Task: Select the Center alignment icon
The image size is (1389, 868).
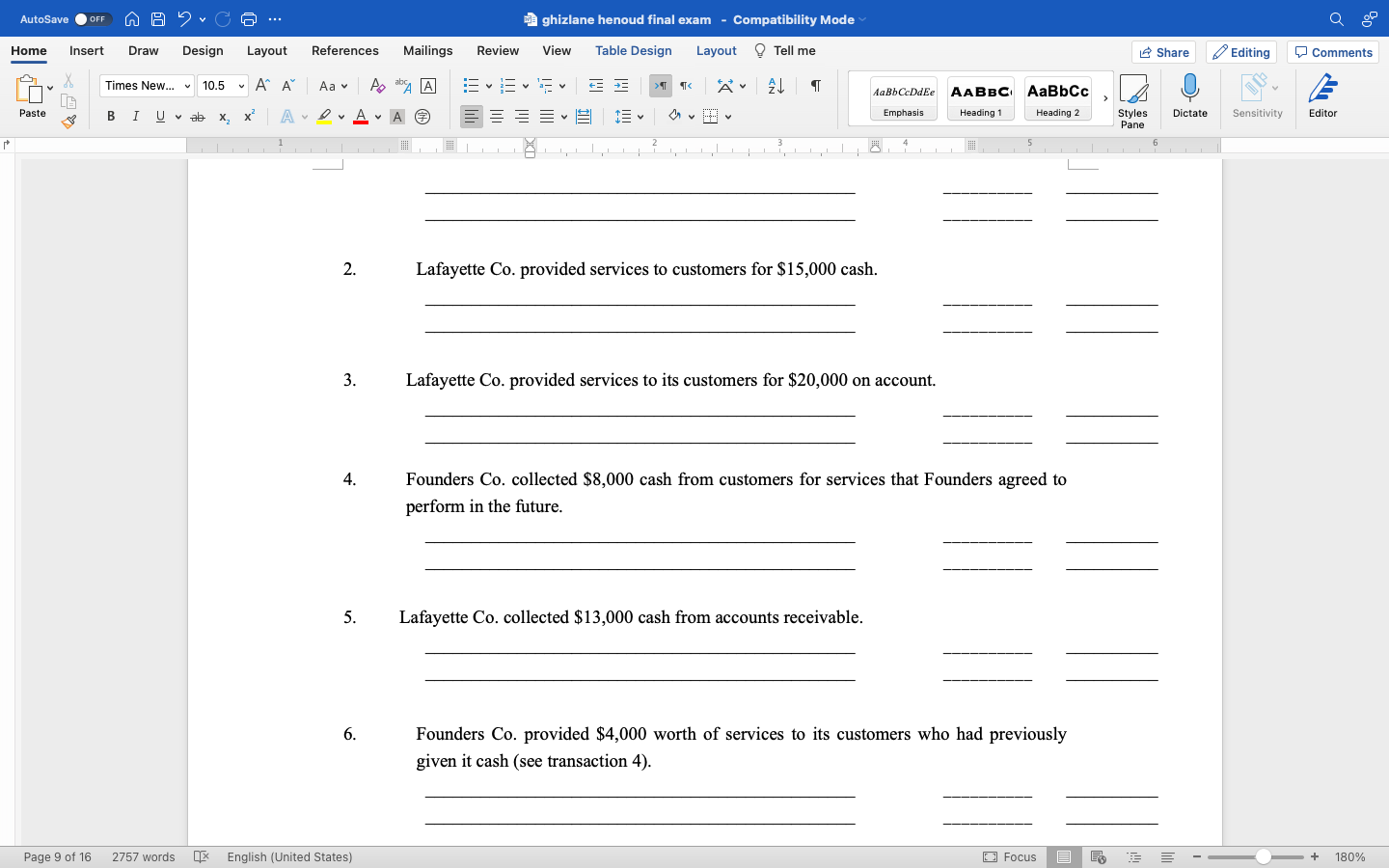Action: click(x=496, y=117)
